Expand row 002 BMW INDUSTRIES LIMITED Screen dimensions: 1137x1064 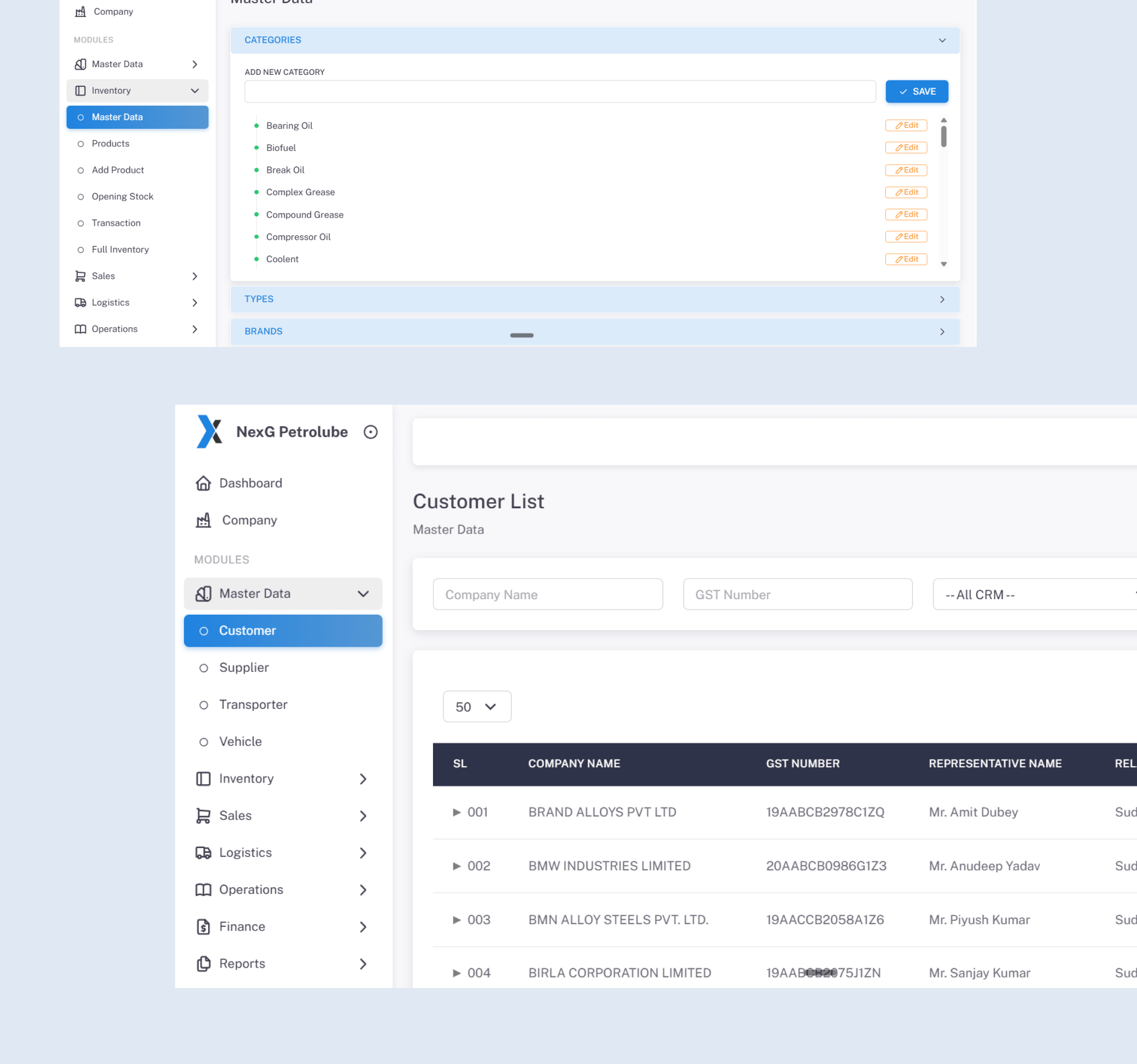[457, 866]
